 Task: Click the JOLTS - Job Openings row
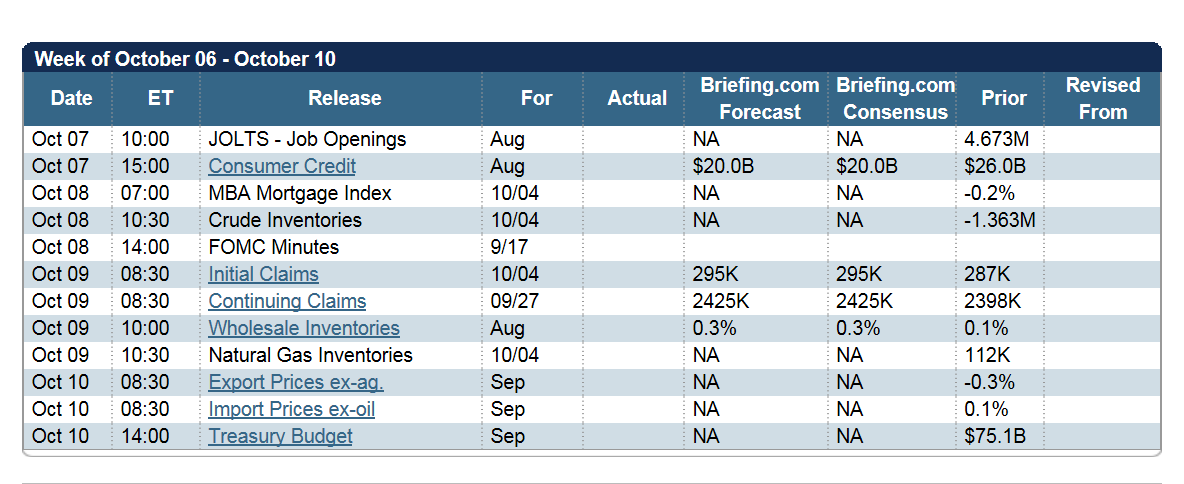tap(307, 139)
